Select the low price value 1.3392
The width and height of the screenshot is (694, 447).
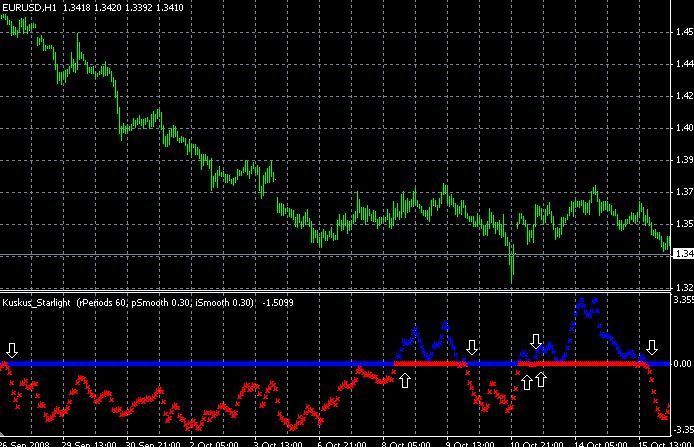click(139, 8)
